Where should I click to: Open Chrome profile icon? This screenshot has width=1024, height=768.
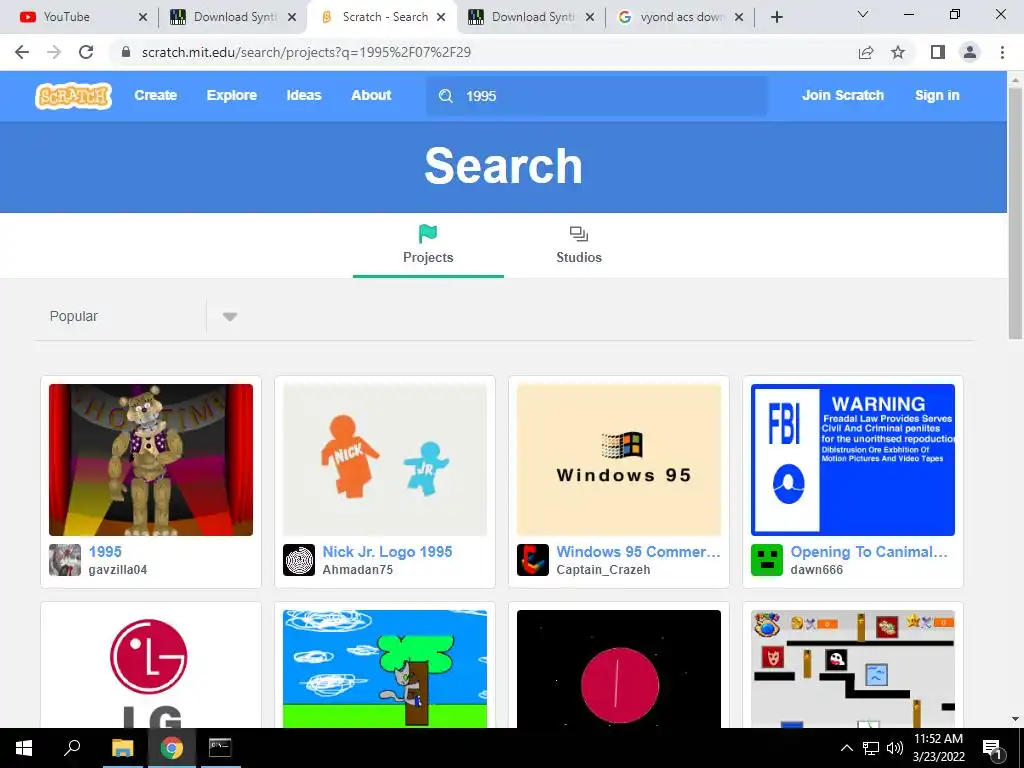click(x=970, y=52)
